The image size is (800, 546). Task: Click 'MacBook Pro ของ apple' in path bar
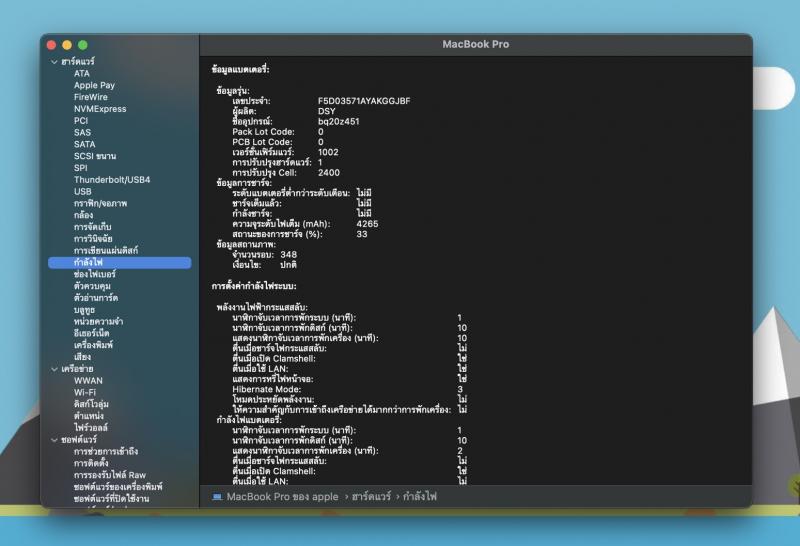[x=282, y=496]
